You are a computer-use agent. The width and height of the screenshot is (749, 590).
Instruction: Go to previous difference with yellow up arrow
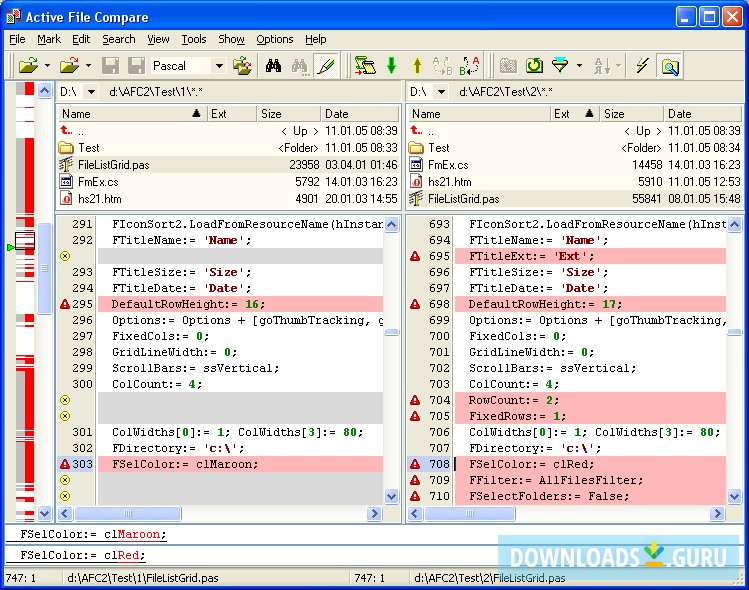pyautogui.click(x=417, y=65)
